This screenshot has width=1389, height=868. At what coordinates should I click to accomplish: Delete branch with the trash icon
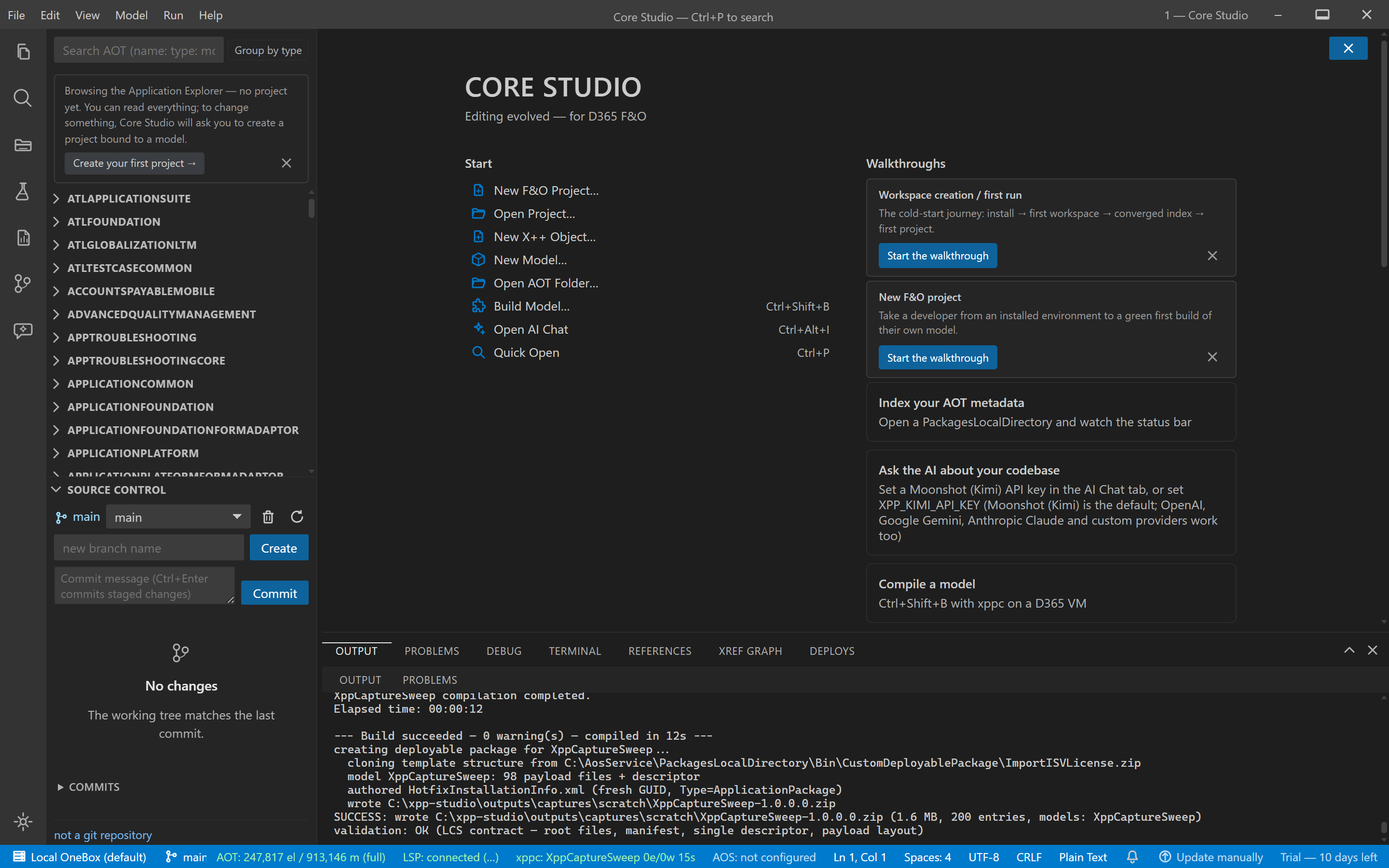[268, 516]
